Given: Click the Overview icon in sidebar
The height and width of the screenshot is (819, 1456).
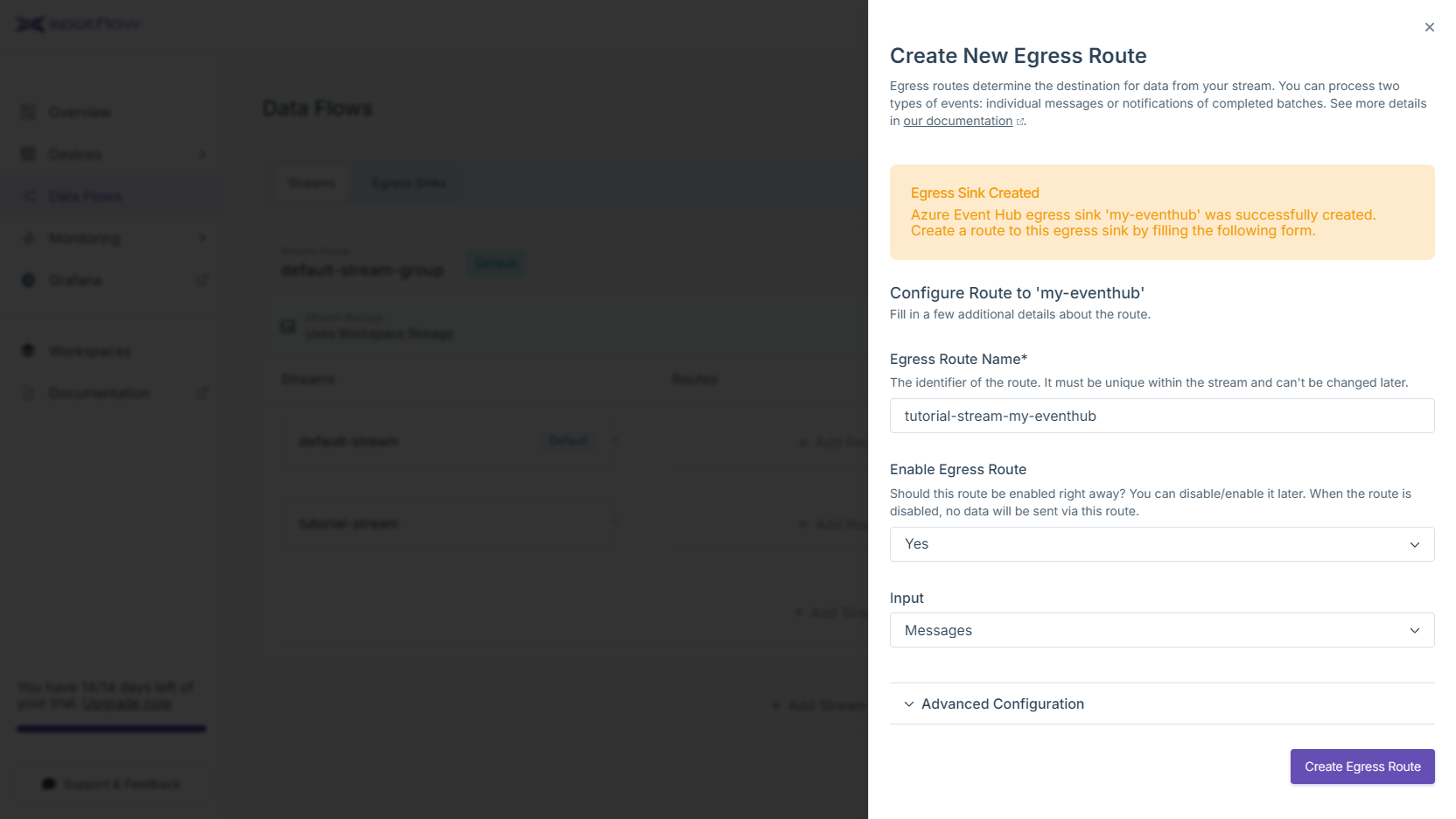Looking at the screenshot, I should [x=29, y=112].
